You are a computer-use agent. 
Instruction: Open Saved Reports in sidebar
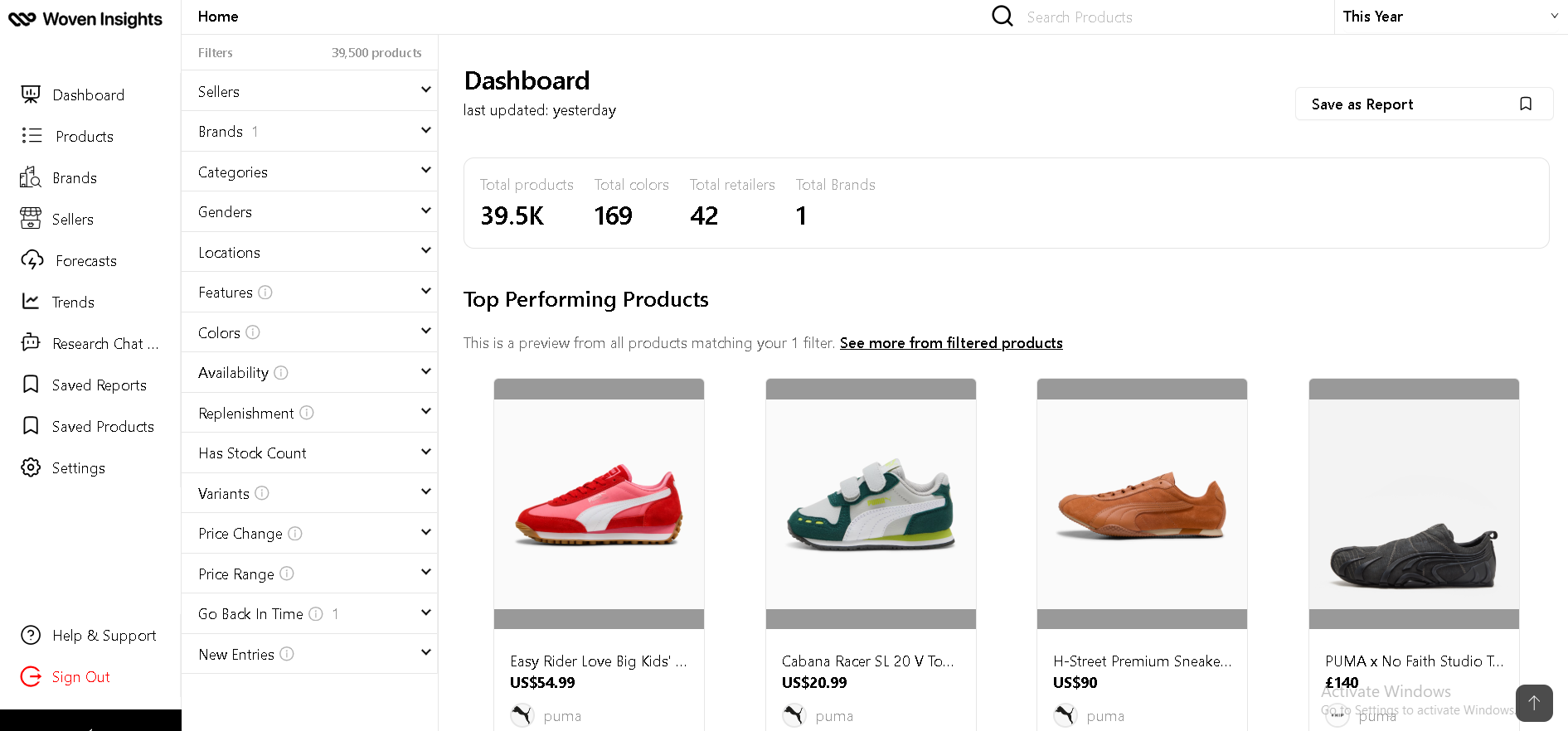99,385
